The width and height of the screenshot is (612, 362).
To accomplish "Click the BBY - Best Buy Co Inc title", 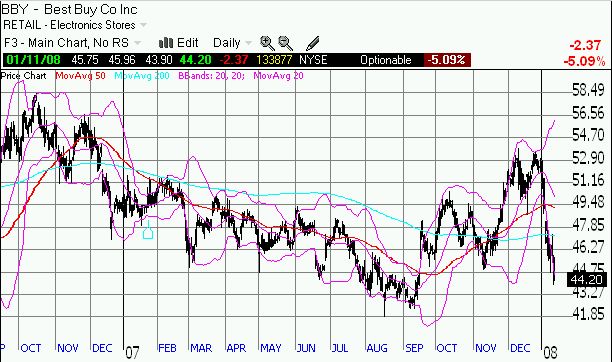I will pyautogui.click(x=69, y=9).
